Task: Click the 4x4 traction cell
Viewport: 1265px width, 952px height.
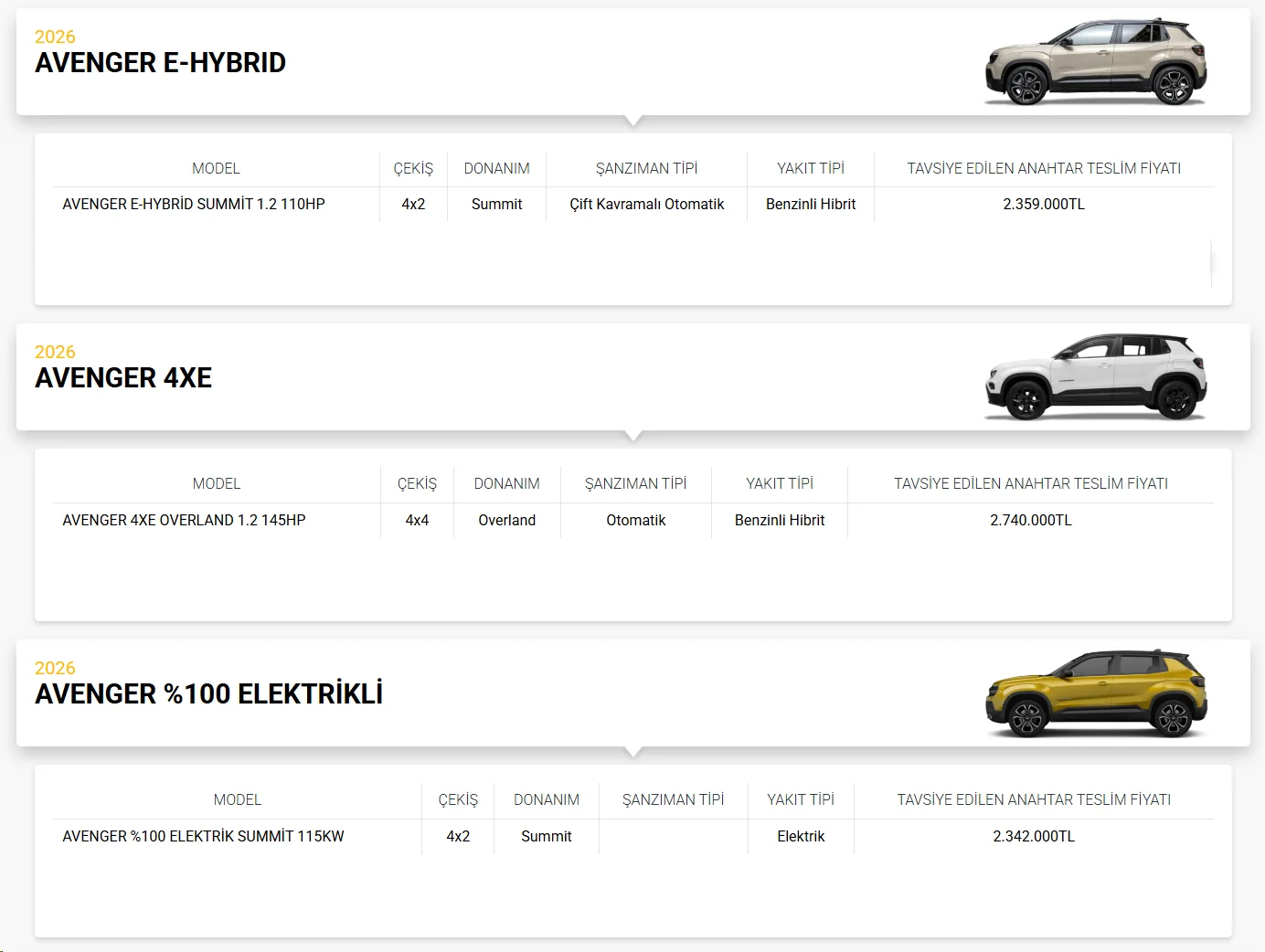Action: pos(417,520)
